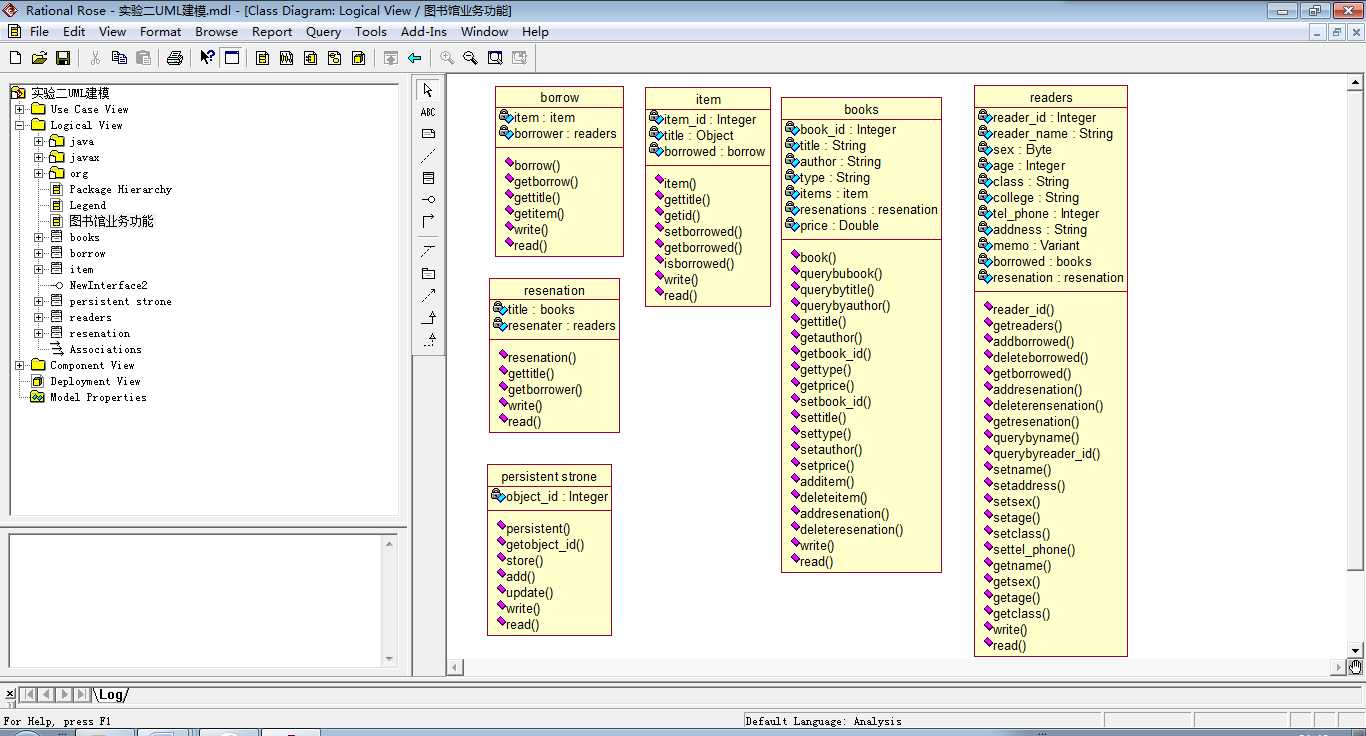This screenshot has height=736, width=1366.
Task: Click the Open model folder icon
Action: click(x=39, y=58)
